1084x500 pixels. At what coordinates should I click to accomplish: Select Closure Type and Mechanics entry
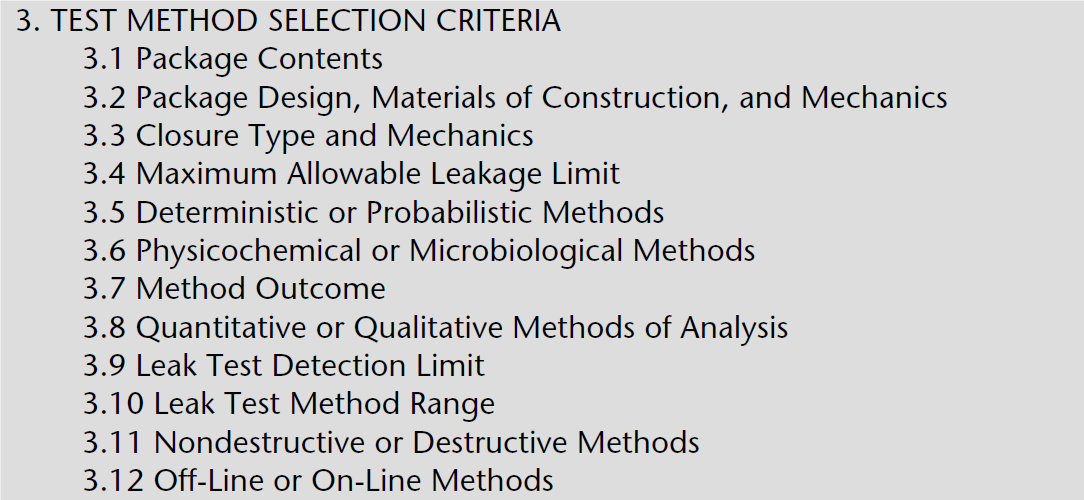[x=308, y=136]
